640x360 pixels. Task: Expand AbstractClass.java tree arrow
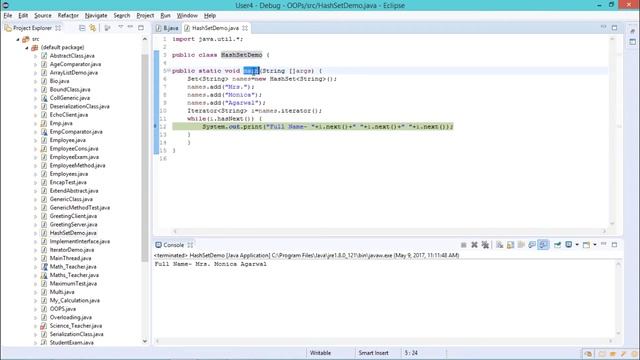pyautogui.click(x=36, y=56)
